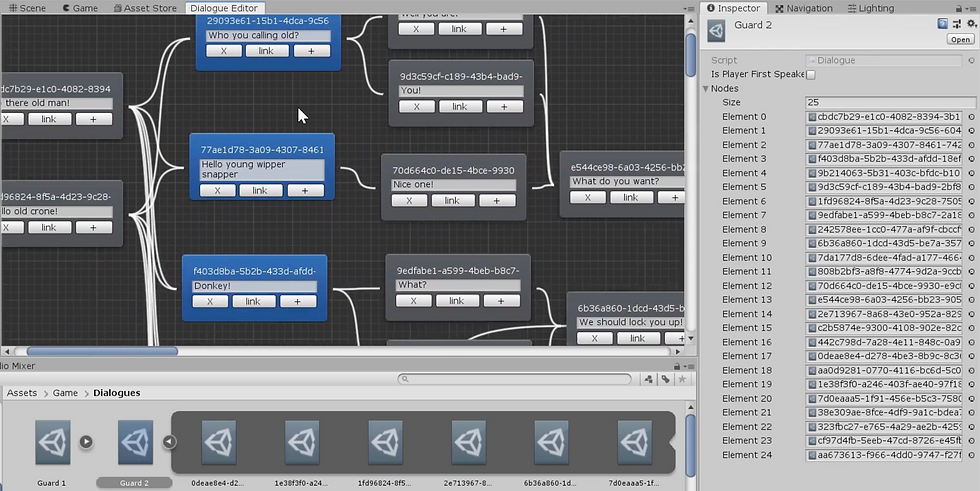Switch to the Navigation tab

(804, 8)
